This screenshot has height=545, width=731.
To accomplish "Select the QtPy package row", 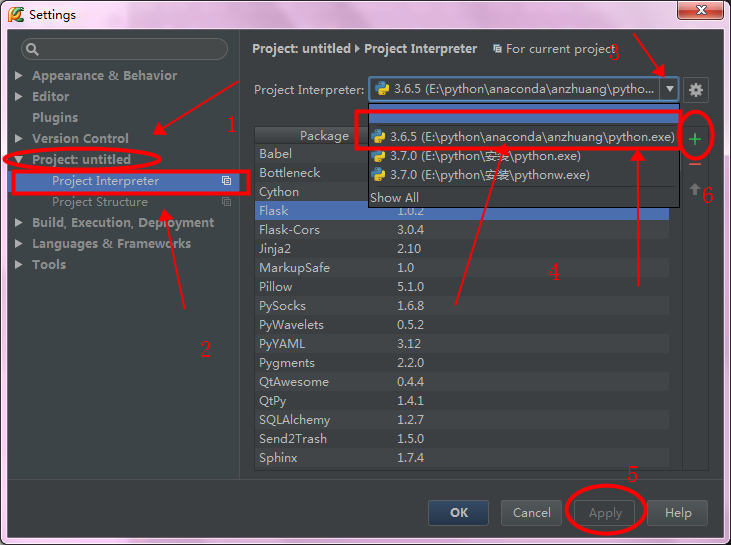I will 462,400.
